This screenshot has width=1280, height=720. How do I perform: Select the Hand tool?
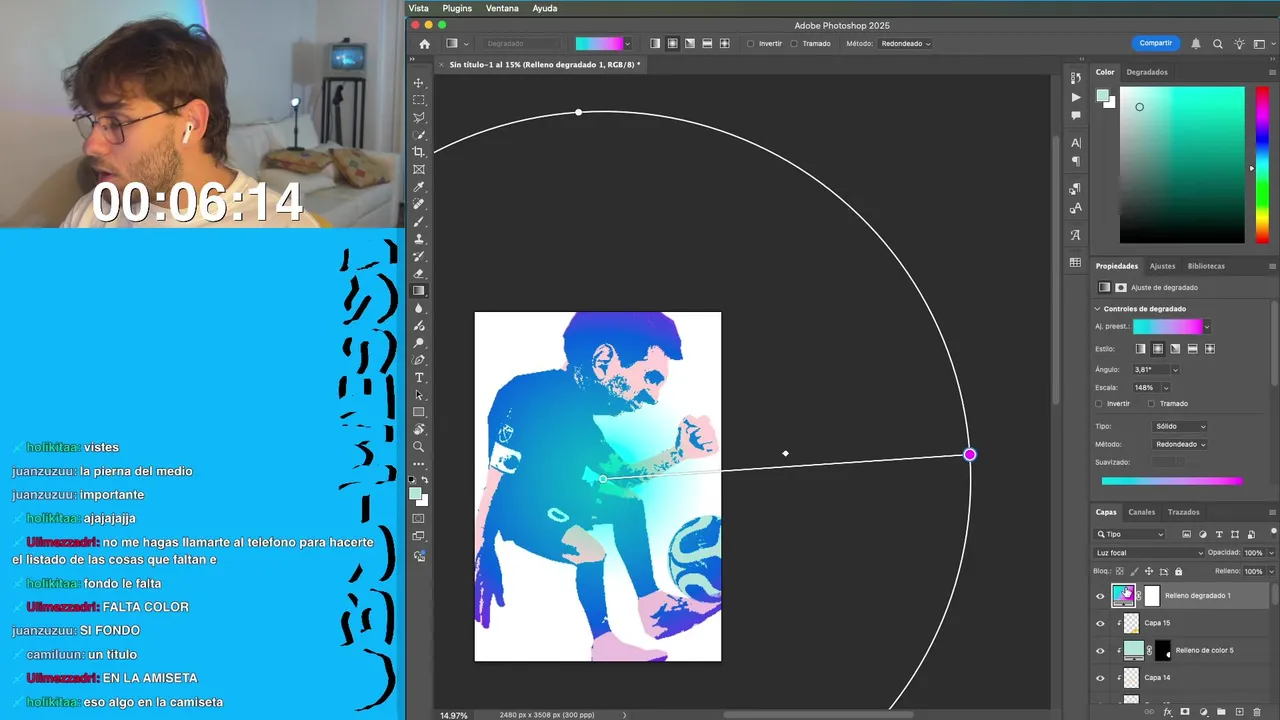coord(419,429)
